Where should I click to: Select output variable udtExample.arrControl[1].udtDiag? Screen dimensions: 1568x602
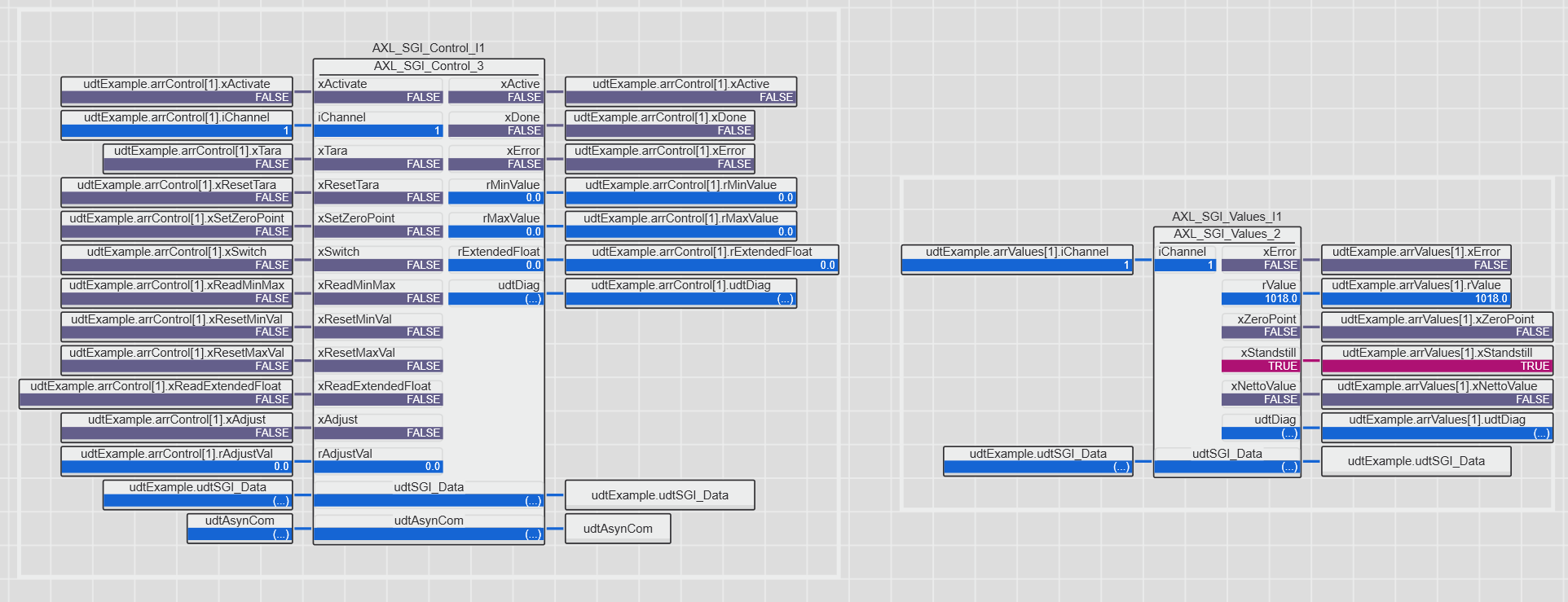(680, 292)
